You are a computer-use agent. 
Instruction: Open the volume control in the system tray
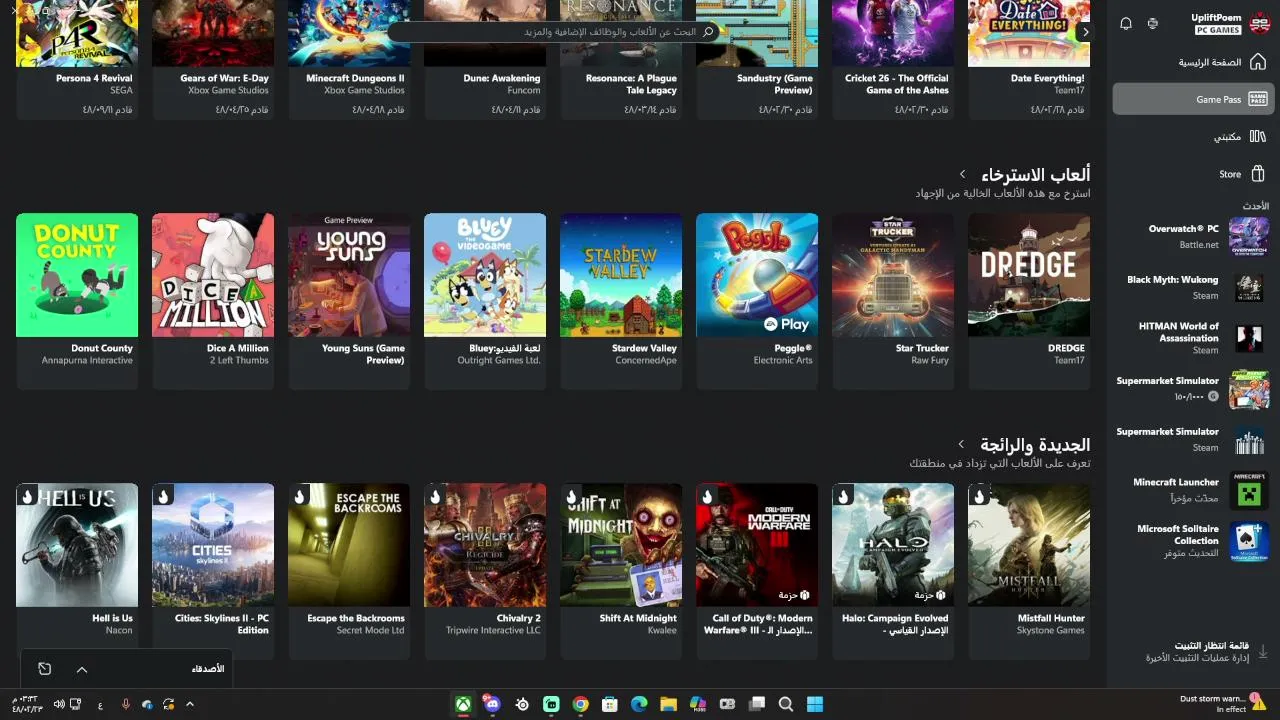pyautogui.click(x=59, y=704)
